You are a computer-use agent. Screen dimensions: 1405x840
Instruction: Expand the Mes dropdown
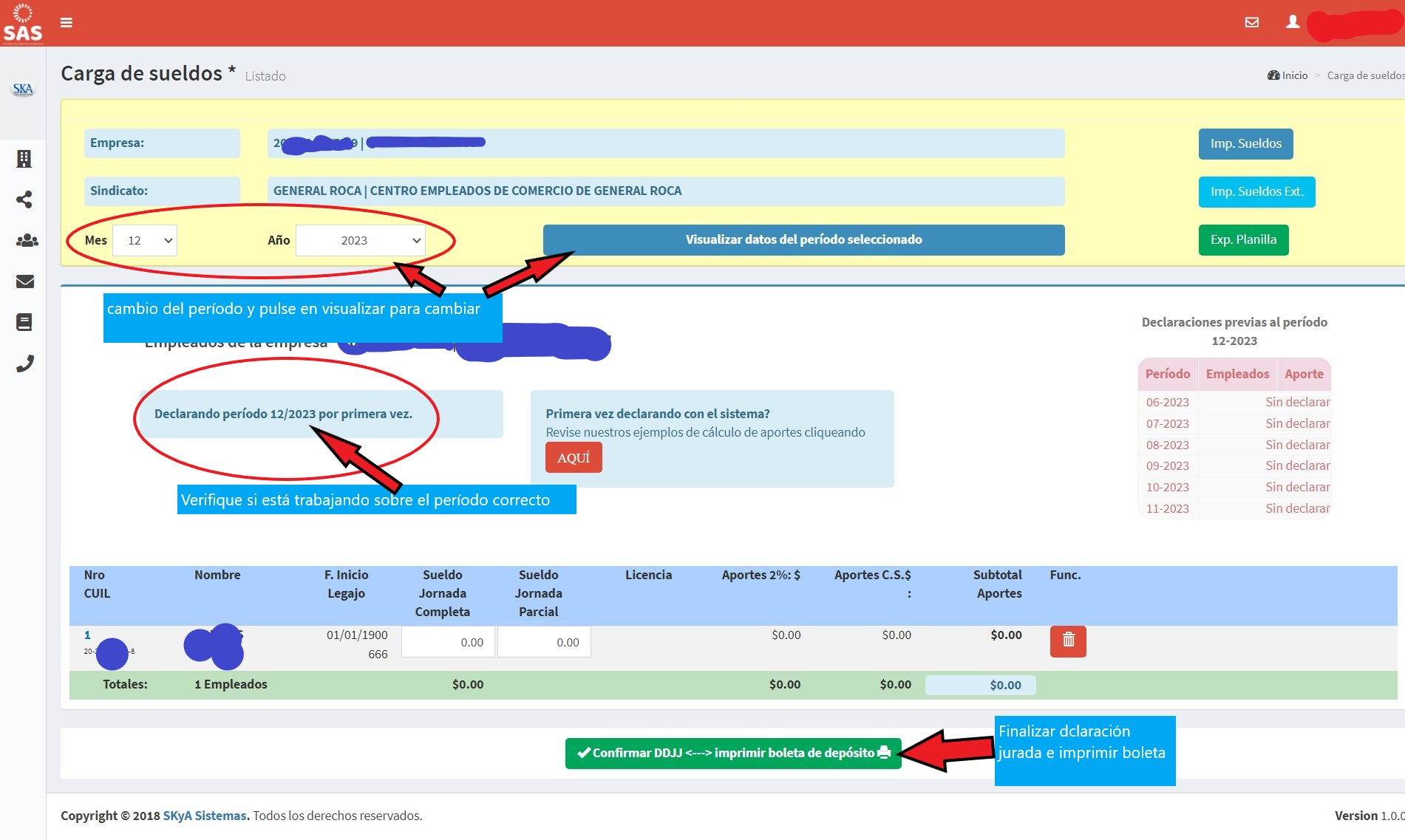pyautogui.click(x=145, y=241)
